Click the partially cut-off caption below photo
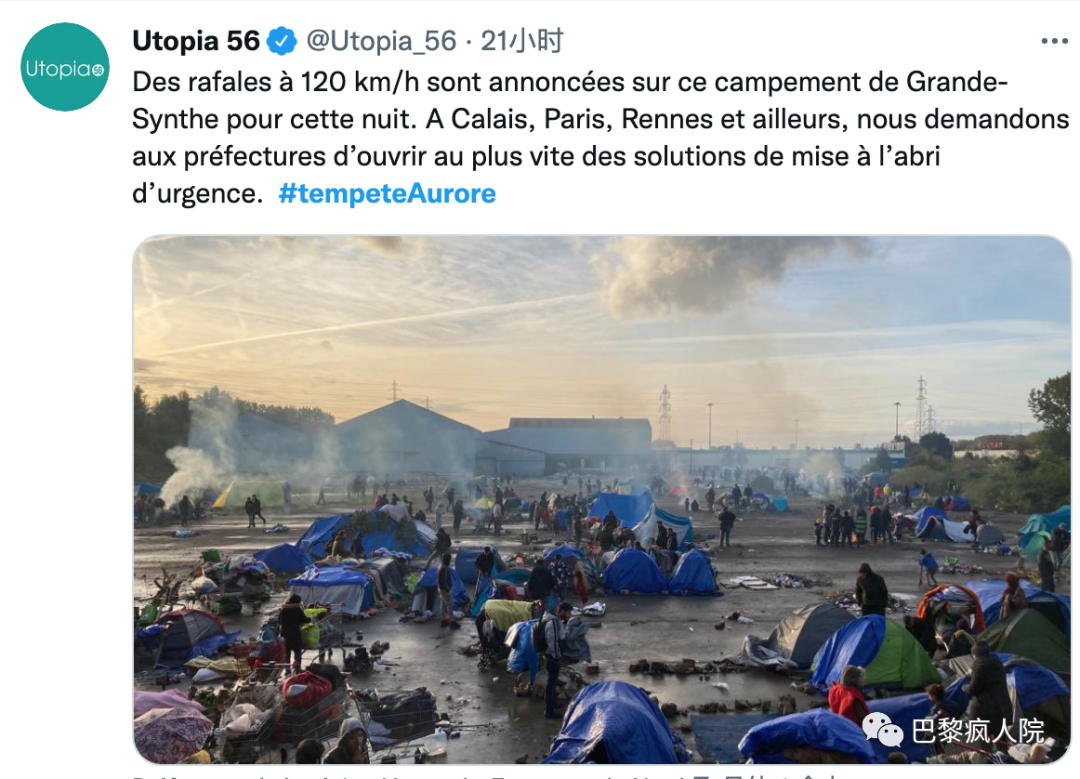 point(486,776)
